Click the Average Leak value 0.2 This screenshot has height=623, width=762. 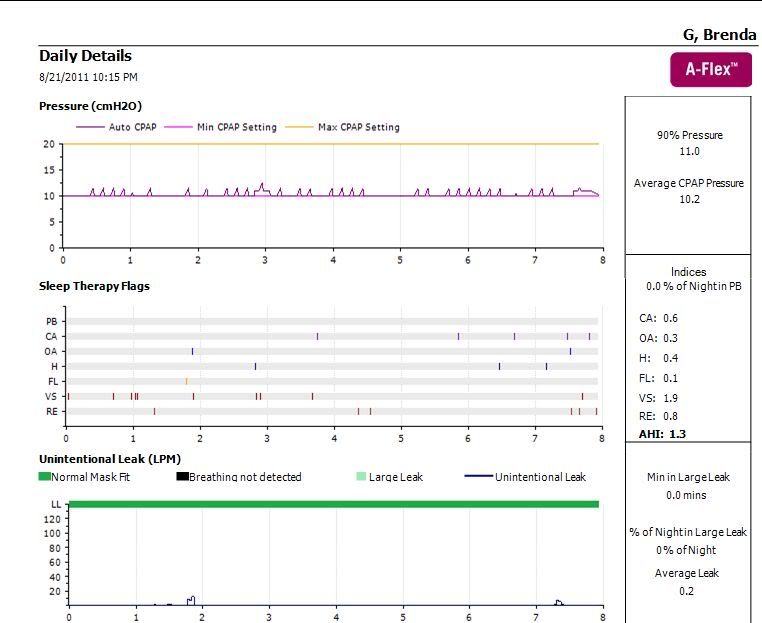pyautogui.click(x=689, y=591)
